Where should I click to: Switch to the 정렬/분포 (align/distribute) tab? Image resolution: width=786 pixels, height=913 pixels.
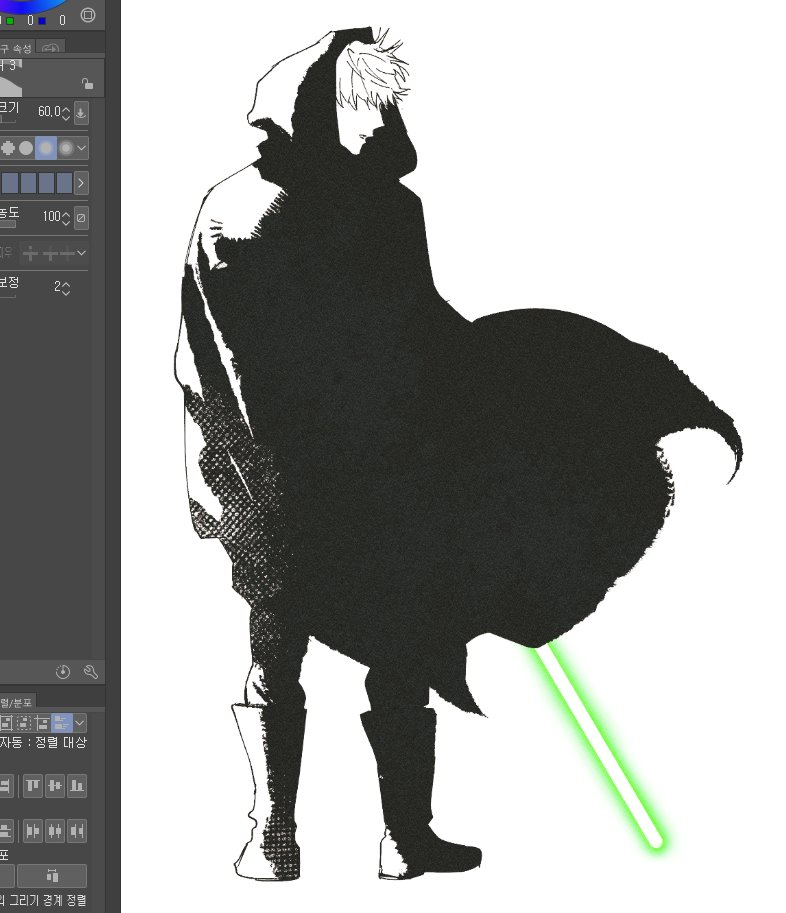[x=16, y=702]
